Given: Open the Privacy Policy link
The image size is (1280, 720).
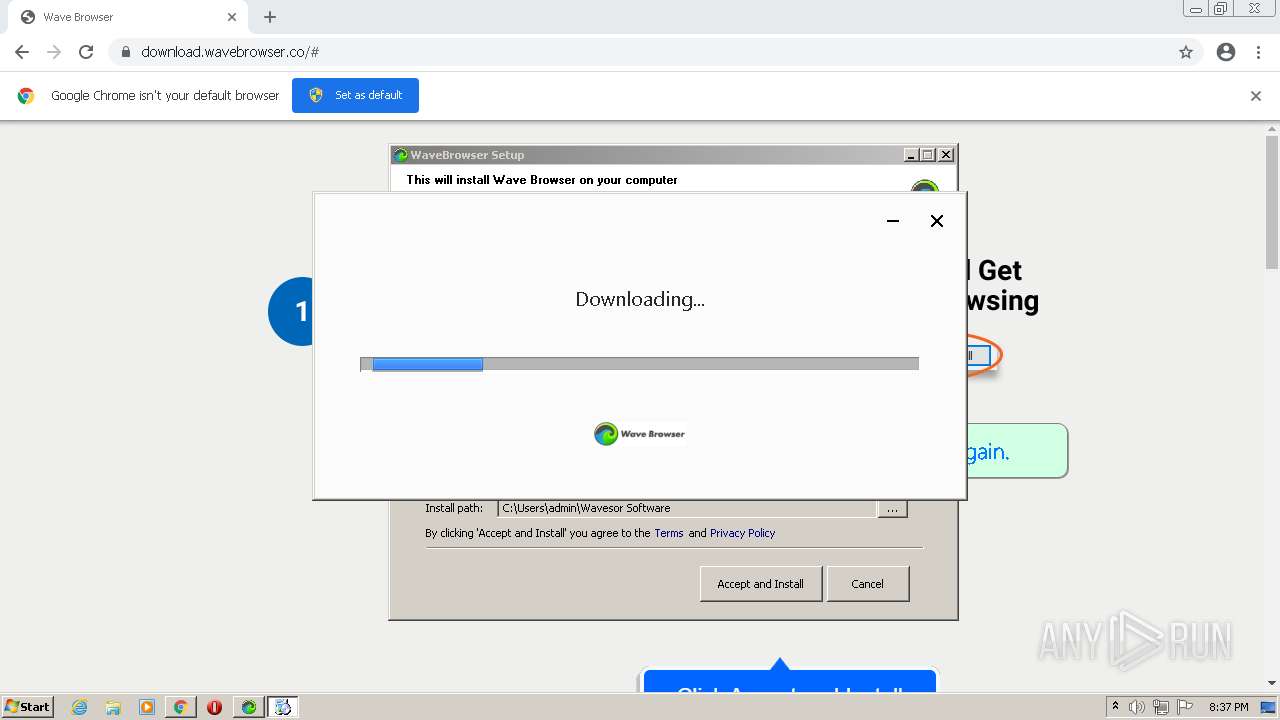Looking at the screenshot, I should 742,533.
